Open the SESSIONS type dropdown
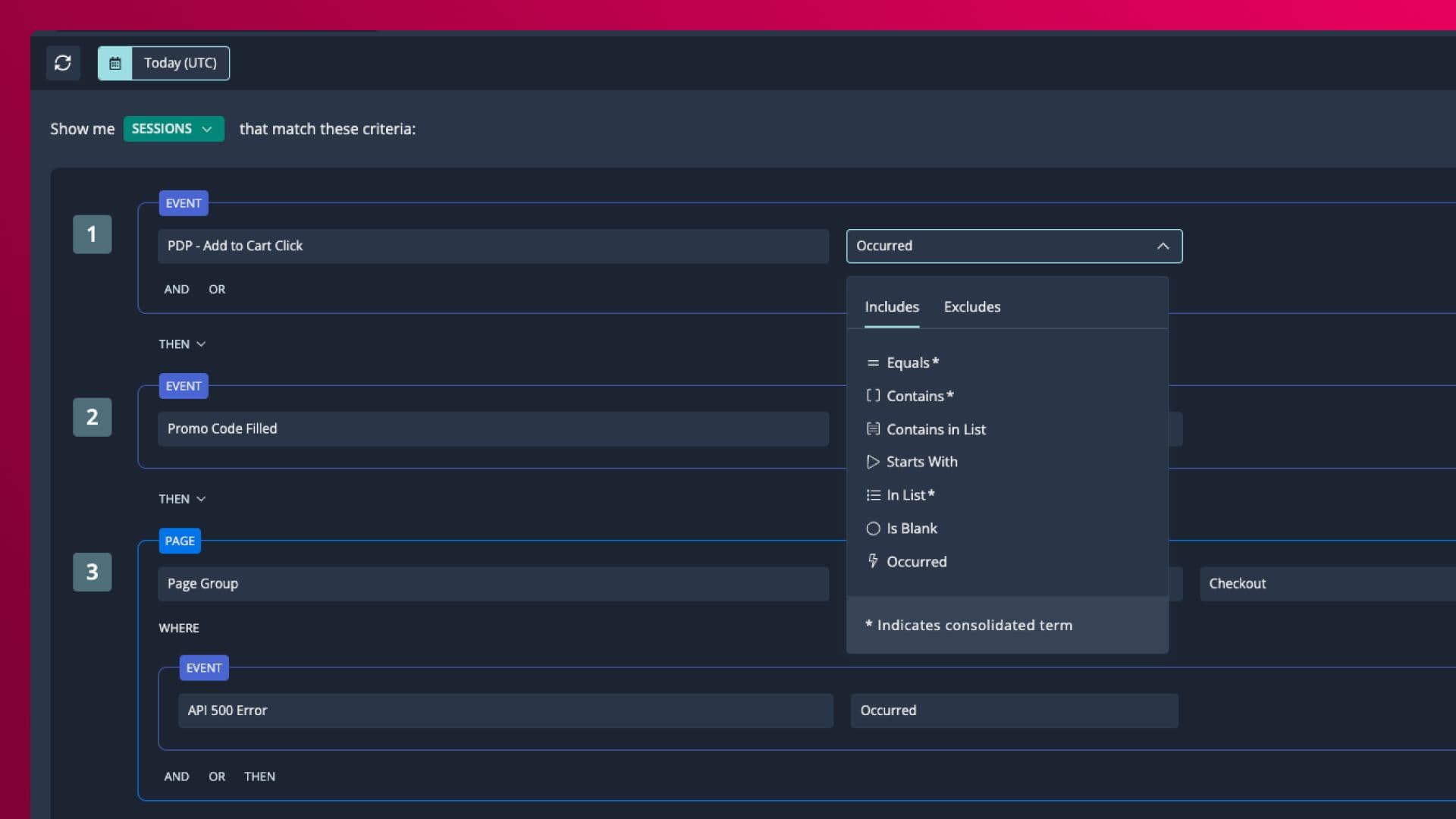Screen dimensions: 1456x819 173,129
